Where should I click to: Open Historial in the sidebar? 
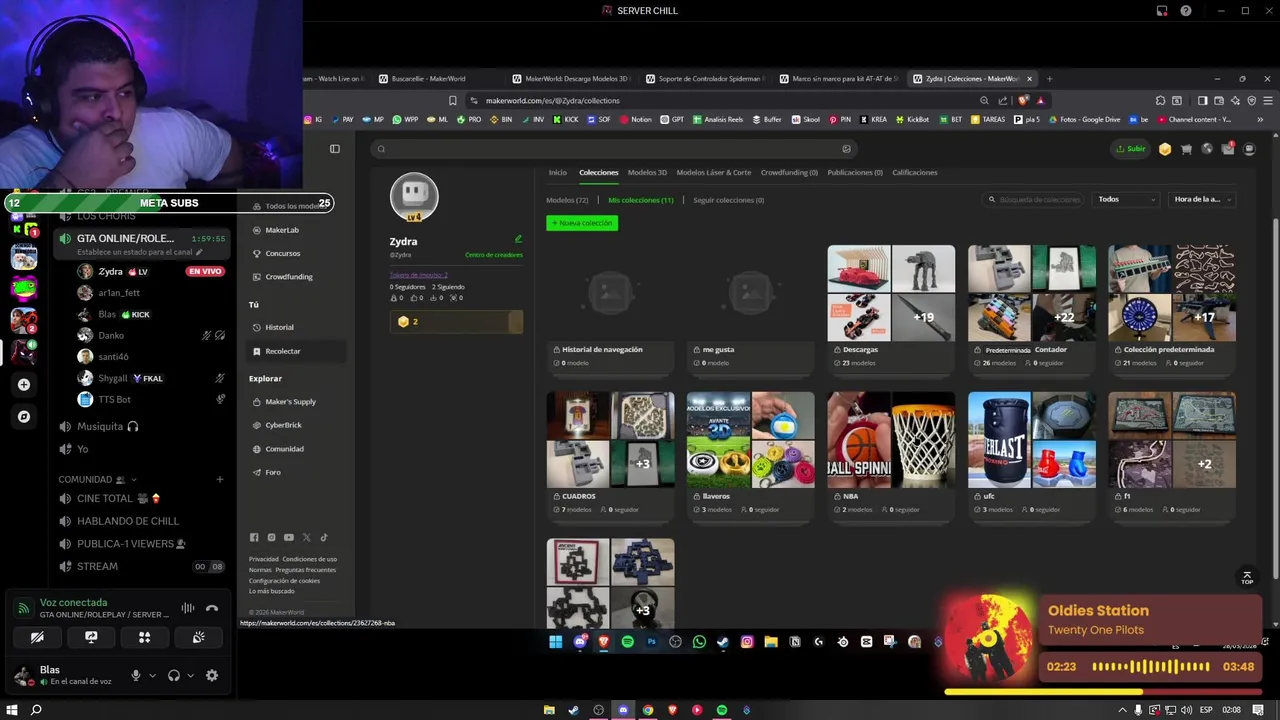pos(279,327)
